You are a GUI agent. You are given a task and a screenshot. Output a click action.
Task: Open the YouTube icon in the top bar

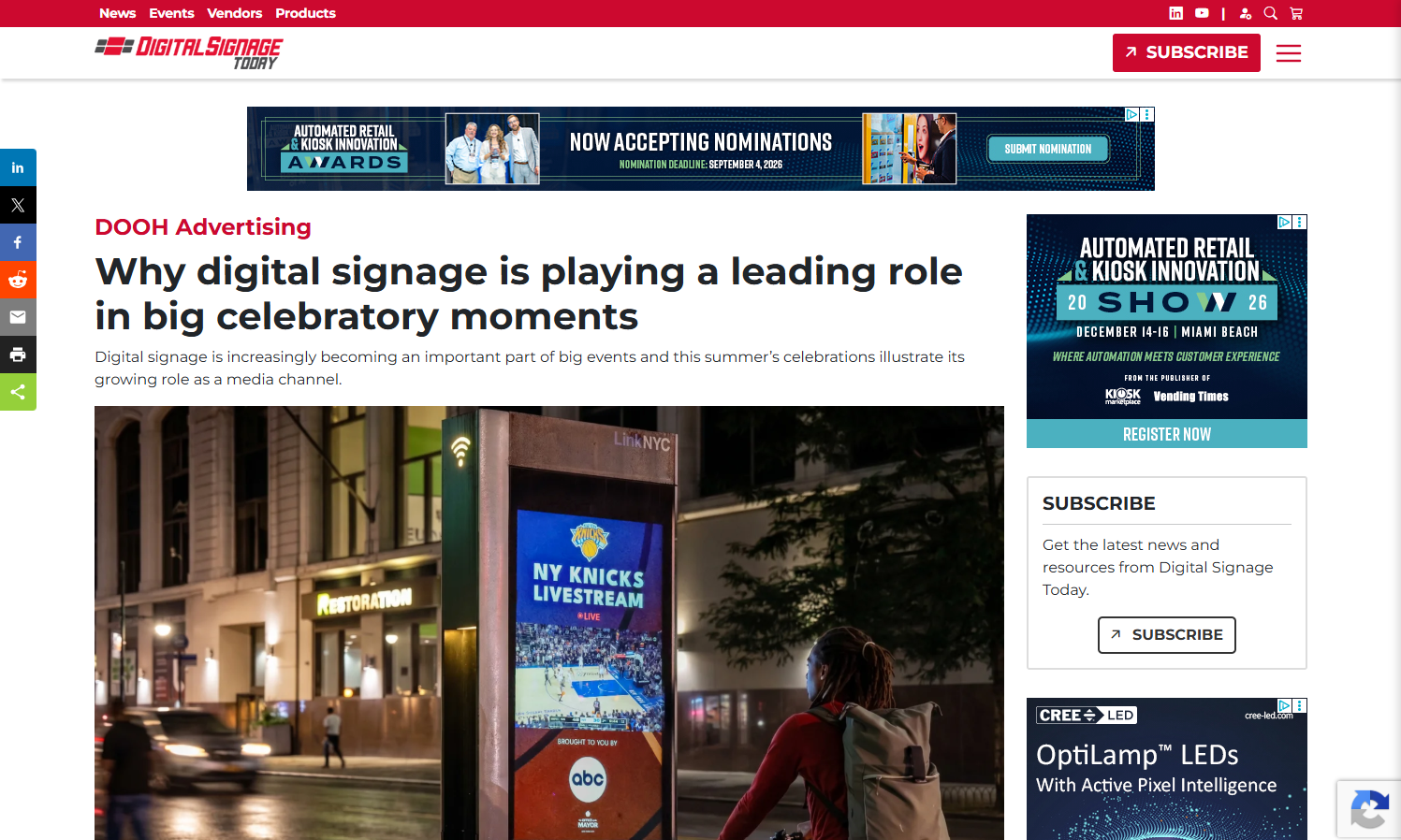[x=1202, y=13]
